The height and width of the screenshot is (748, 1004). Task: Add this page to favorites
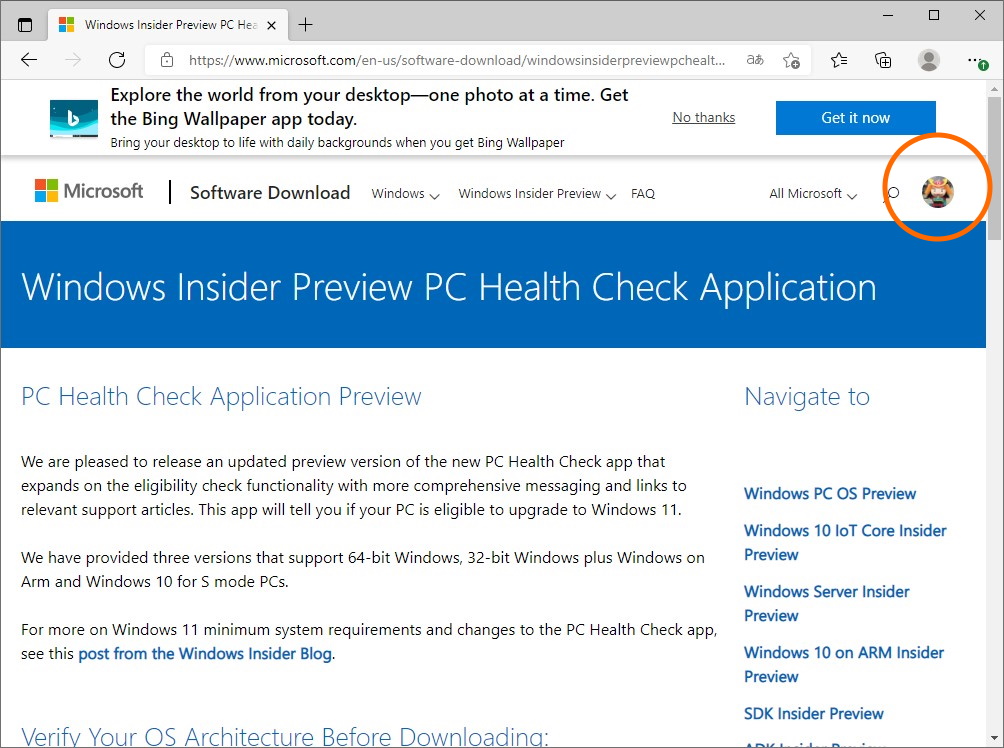click(x=791, y=60)
